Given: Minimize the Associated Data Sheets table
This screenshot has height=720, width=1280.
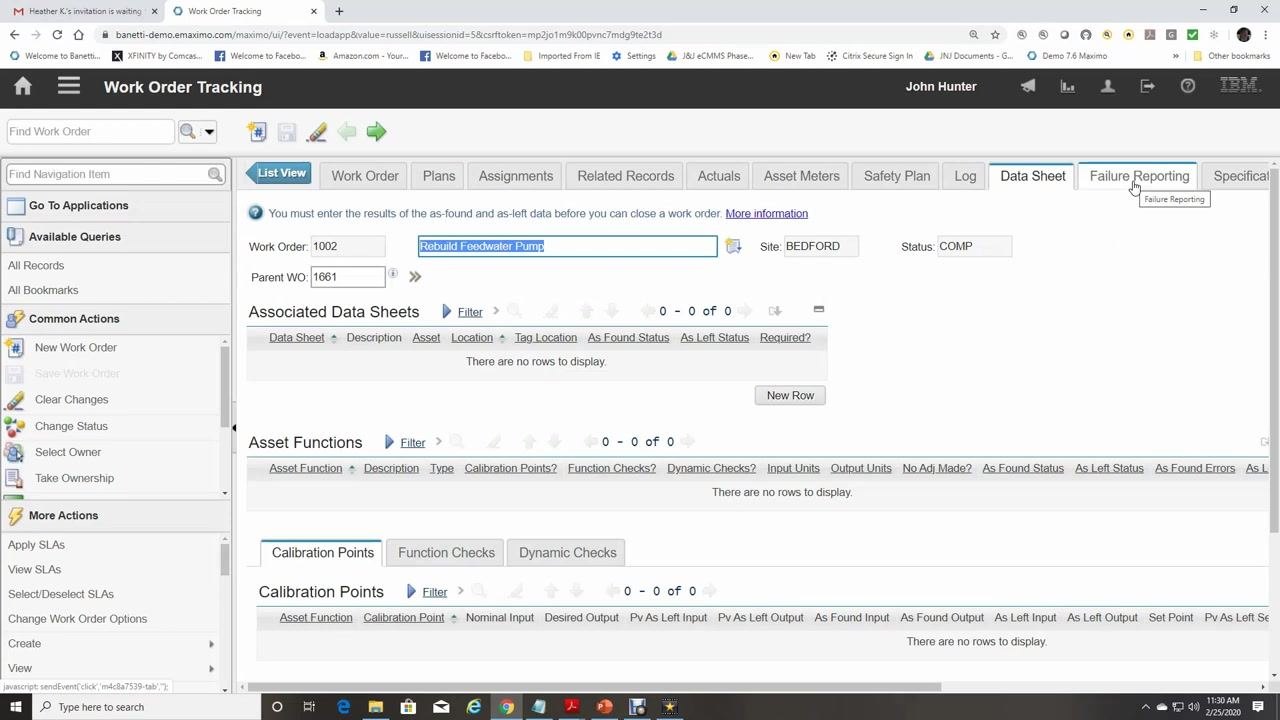Looking at the screenshot, I should [x=819, y=310].
